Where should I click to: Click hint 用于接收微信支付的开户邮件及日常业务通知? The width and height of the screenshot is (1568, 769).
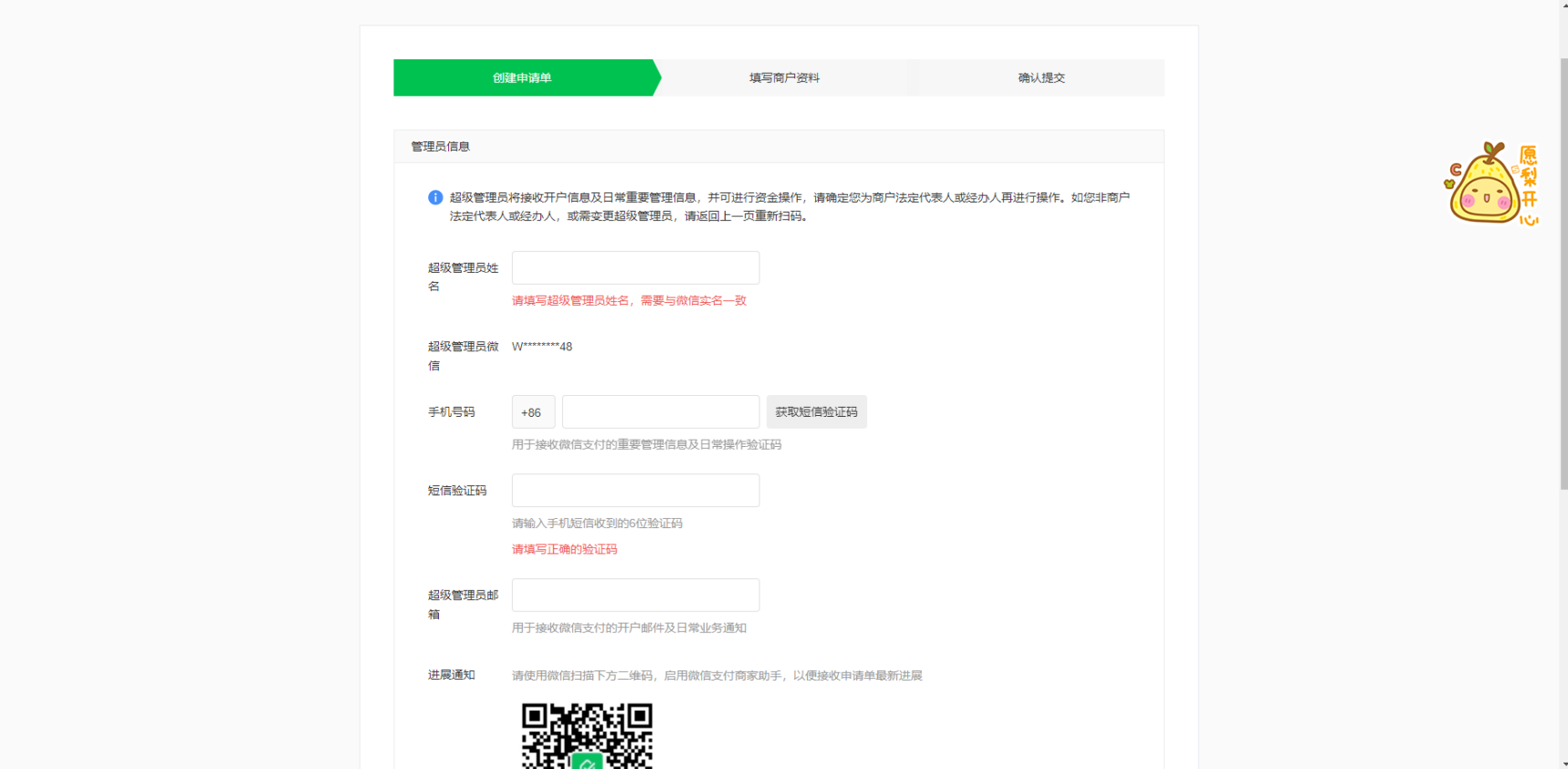tap(629, 628)
